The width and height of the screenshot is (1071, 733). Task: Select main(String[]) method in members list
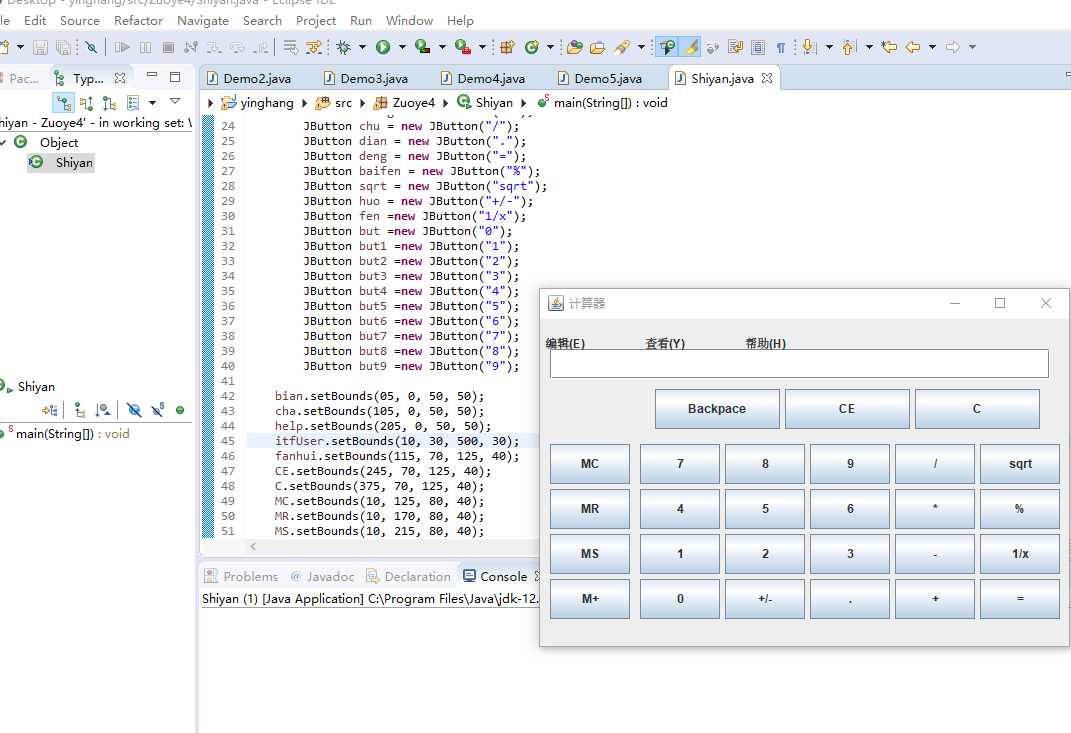point(66,434)
